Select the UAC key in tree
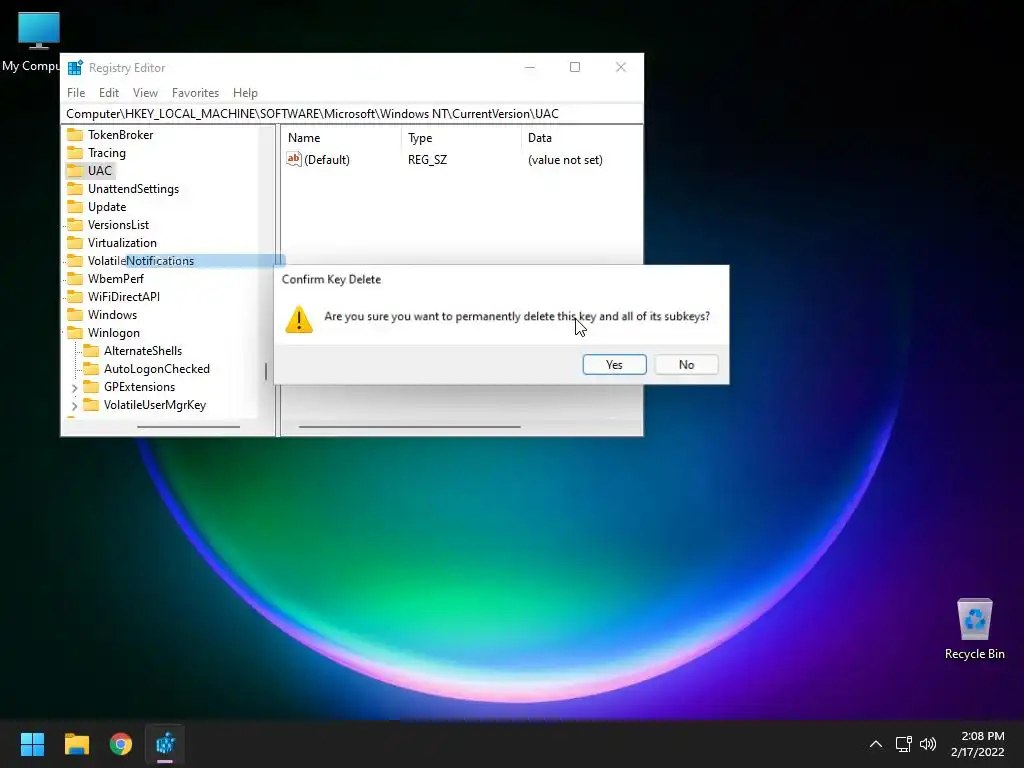 (x=99, y=170)
